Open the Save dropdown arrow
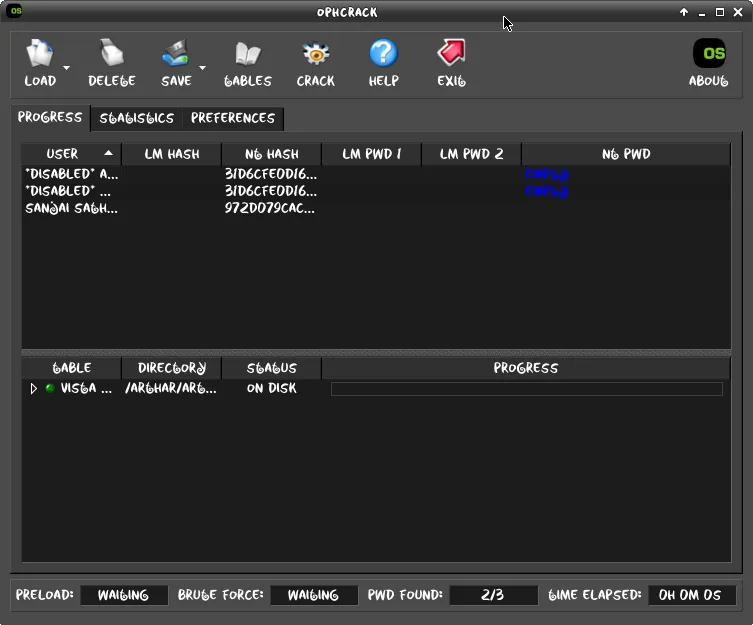Screen dimensions: 753x625 [202, 68]
